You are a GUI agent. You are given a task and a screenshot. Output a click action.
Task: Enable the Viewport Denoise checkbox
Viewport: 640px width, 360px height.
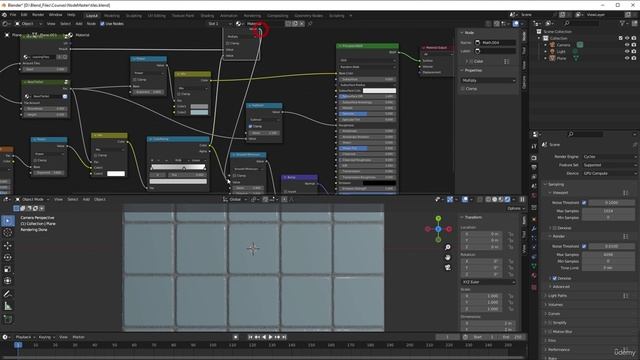554,228
